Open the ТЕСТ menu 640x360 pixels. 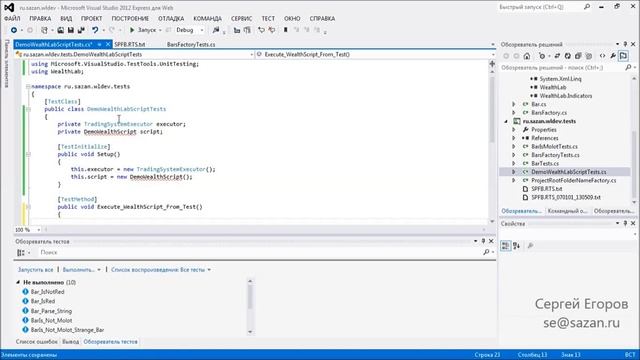click(268, 18)
